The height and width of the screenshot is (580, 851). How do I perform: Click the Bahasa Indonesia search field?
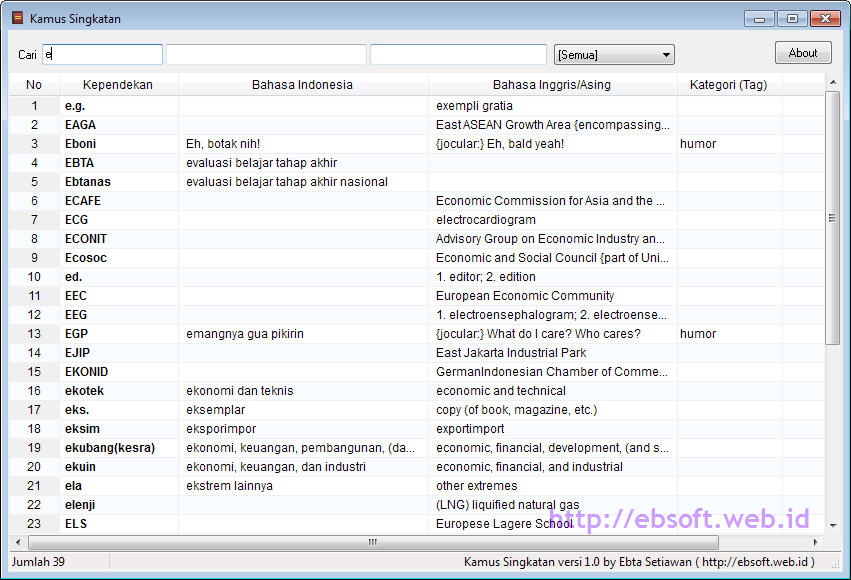point(266,54)
